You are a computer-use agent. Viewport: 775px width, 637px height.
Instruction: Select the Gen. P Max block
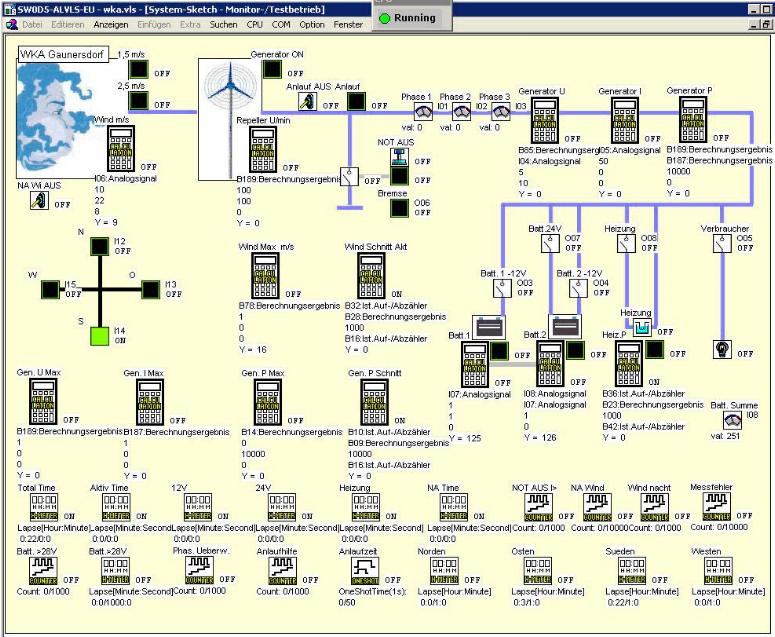tap(267, 402)
